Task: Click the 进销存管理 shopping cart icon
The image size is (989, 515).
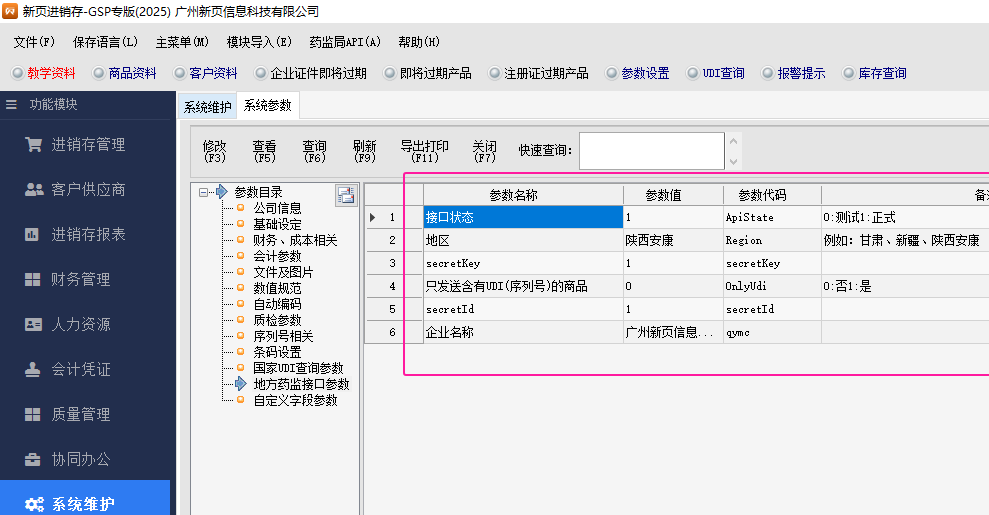Action: (33, 145)
